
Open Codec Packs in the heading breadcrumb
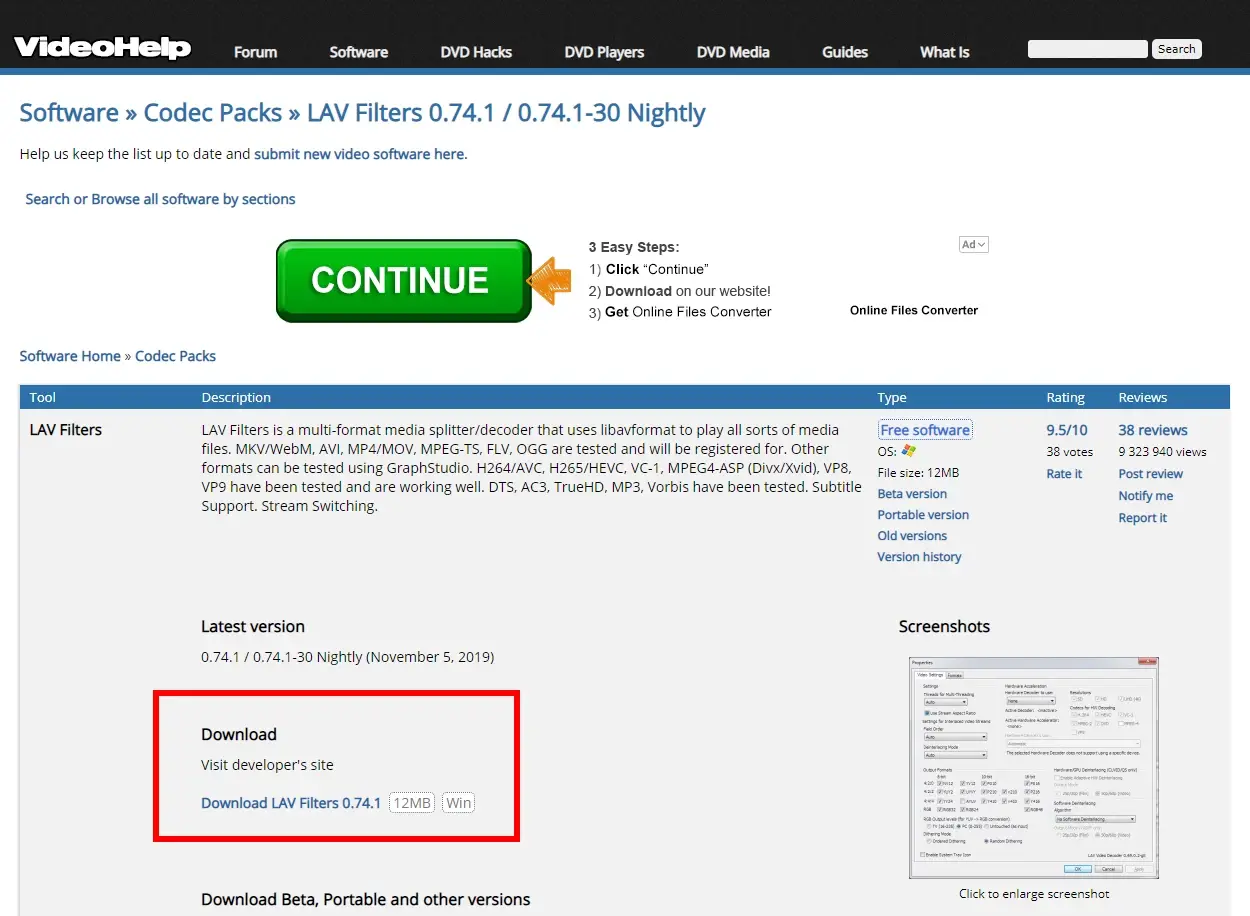point(213,113)
